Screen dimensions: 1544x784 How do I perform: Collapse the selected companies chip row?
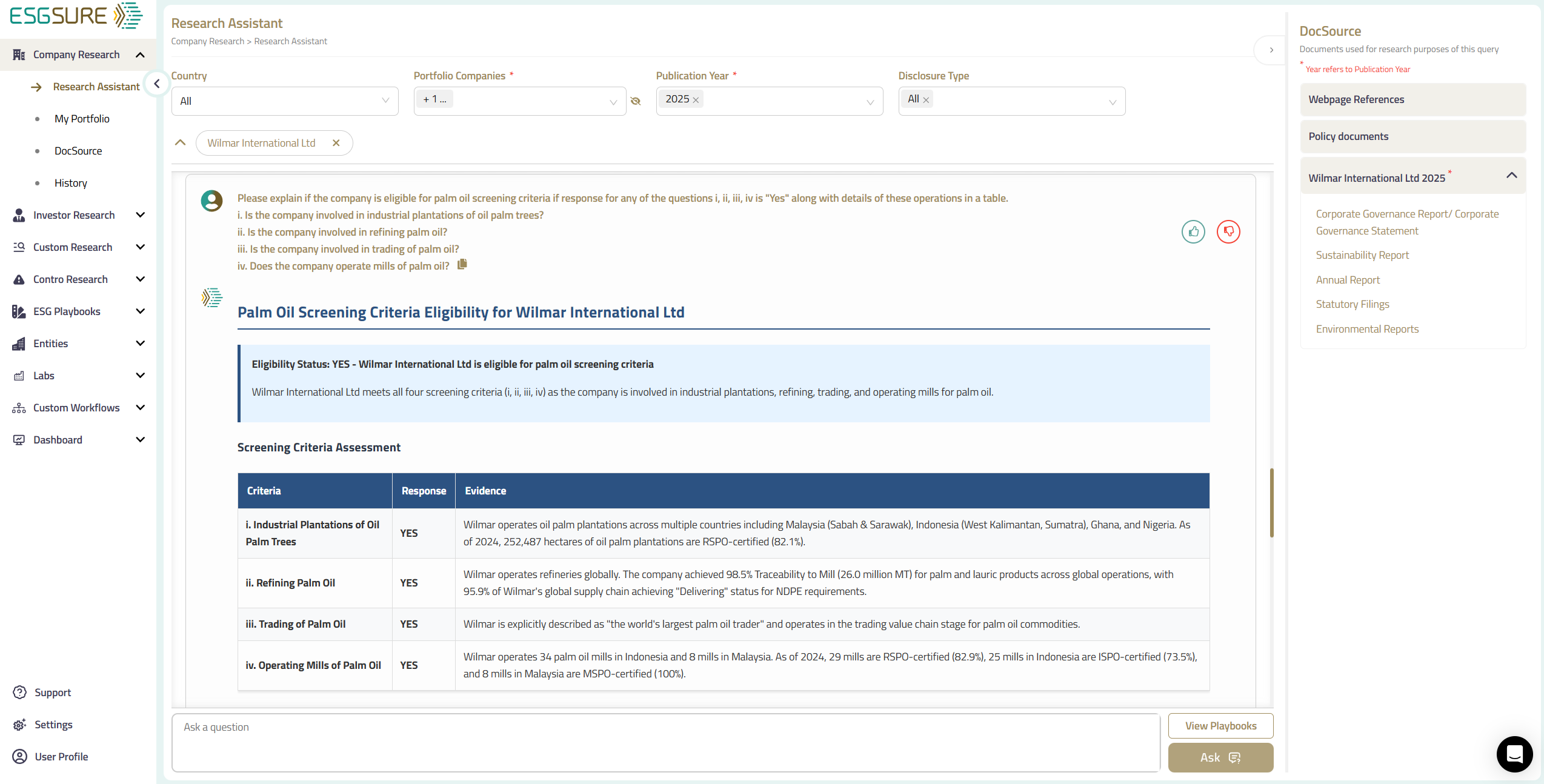(180, 142)
